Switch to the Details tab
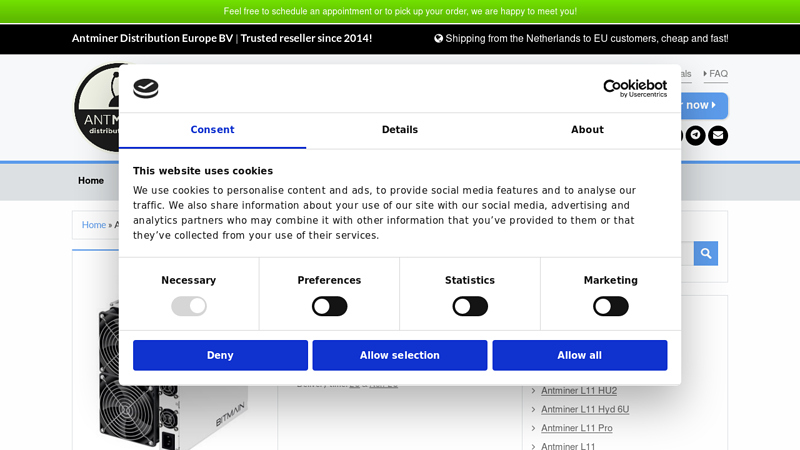This screenshot has height=450, width=800. click(x=399, y=130)
